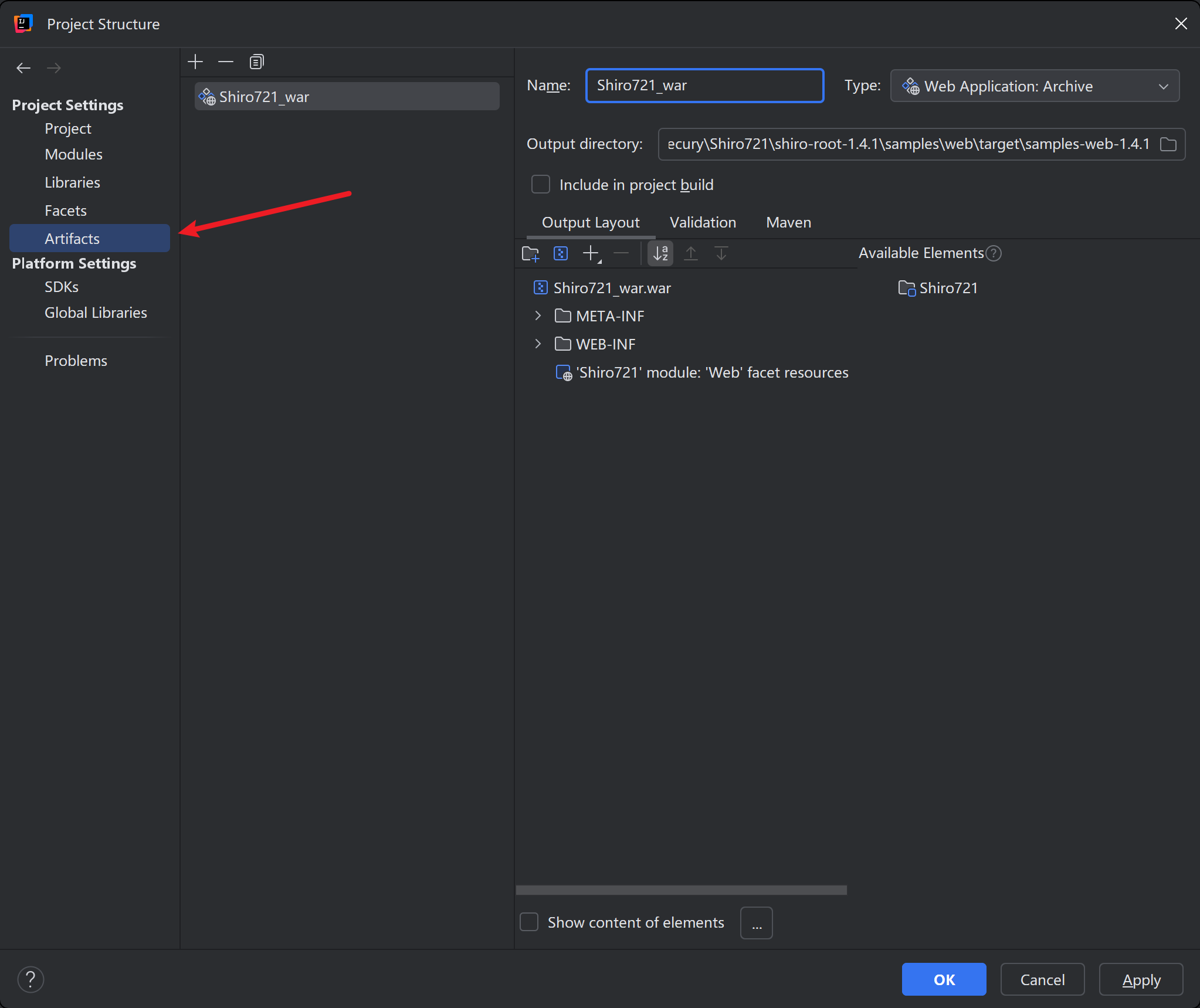Click the horizontal scrollbar under output layout
Image resolution: width=1200 pixels, height=1008 pixels.
coord(681,890)
